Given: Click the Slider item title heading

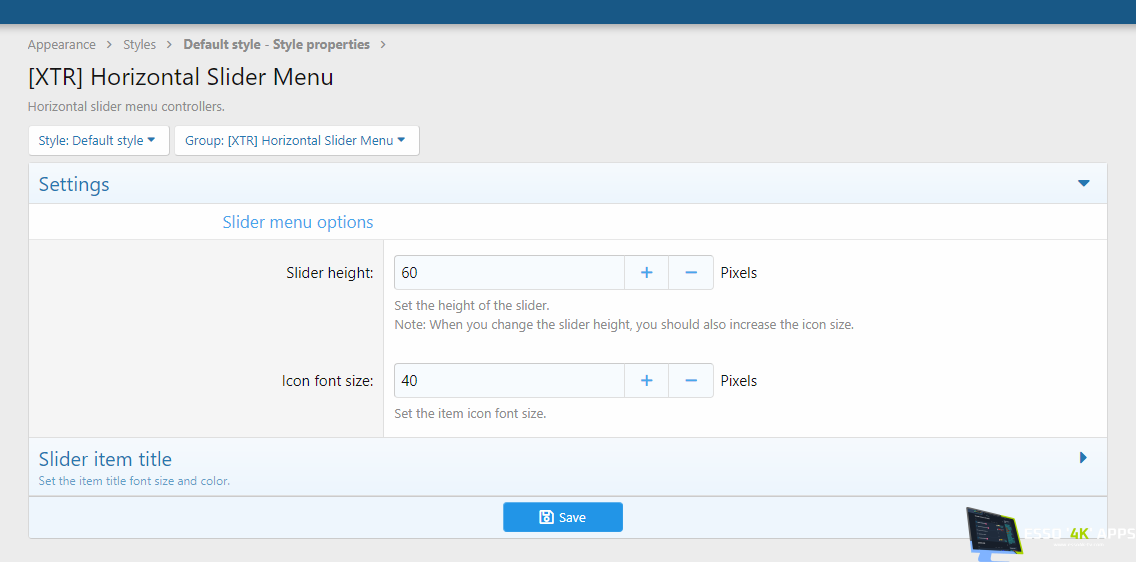Looking at the screenshot, I should click(x=105, y=459).
